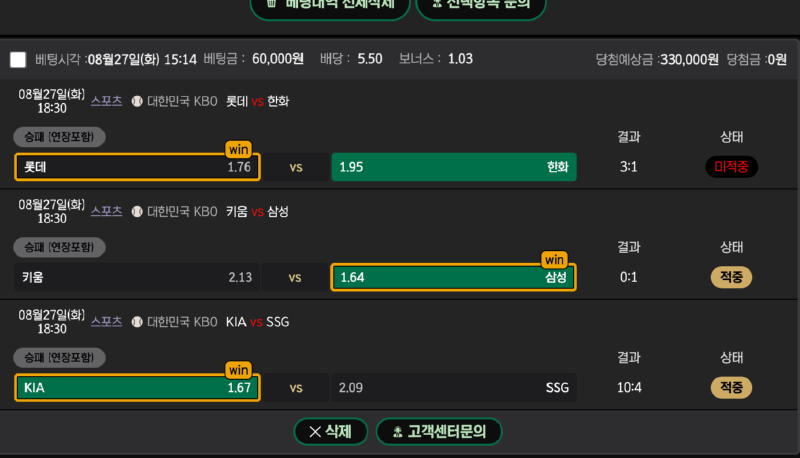This screenshot has height=458, width=800.
Task: Click the 스포츠 link for 키움 vs 삼성
Action: 106,211
